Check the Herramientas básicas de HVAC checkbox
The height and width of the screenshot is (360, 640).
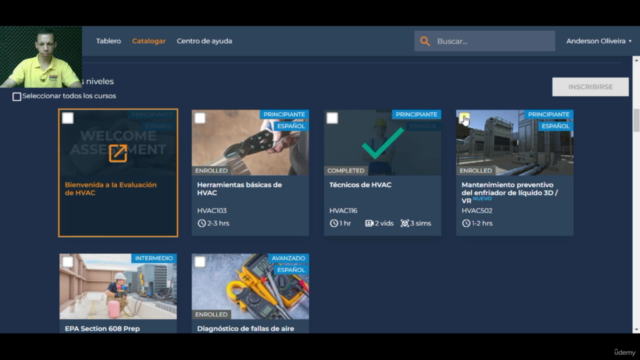(200, 118)
